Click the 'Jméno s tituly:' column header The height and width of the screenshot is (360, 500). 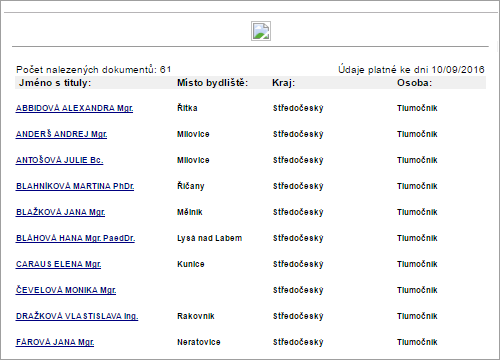coord(55,83)
